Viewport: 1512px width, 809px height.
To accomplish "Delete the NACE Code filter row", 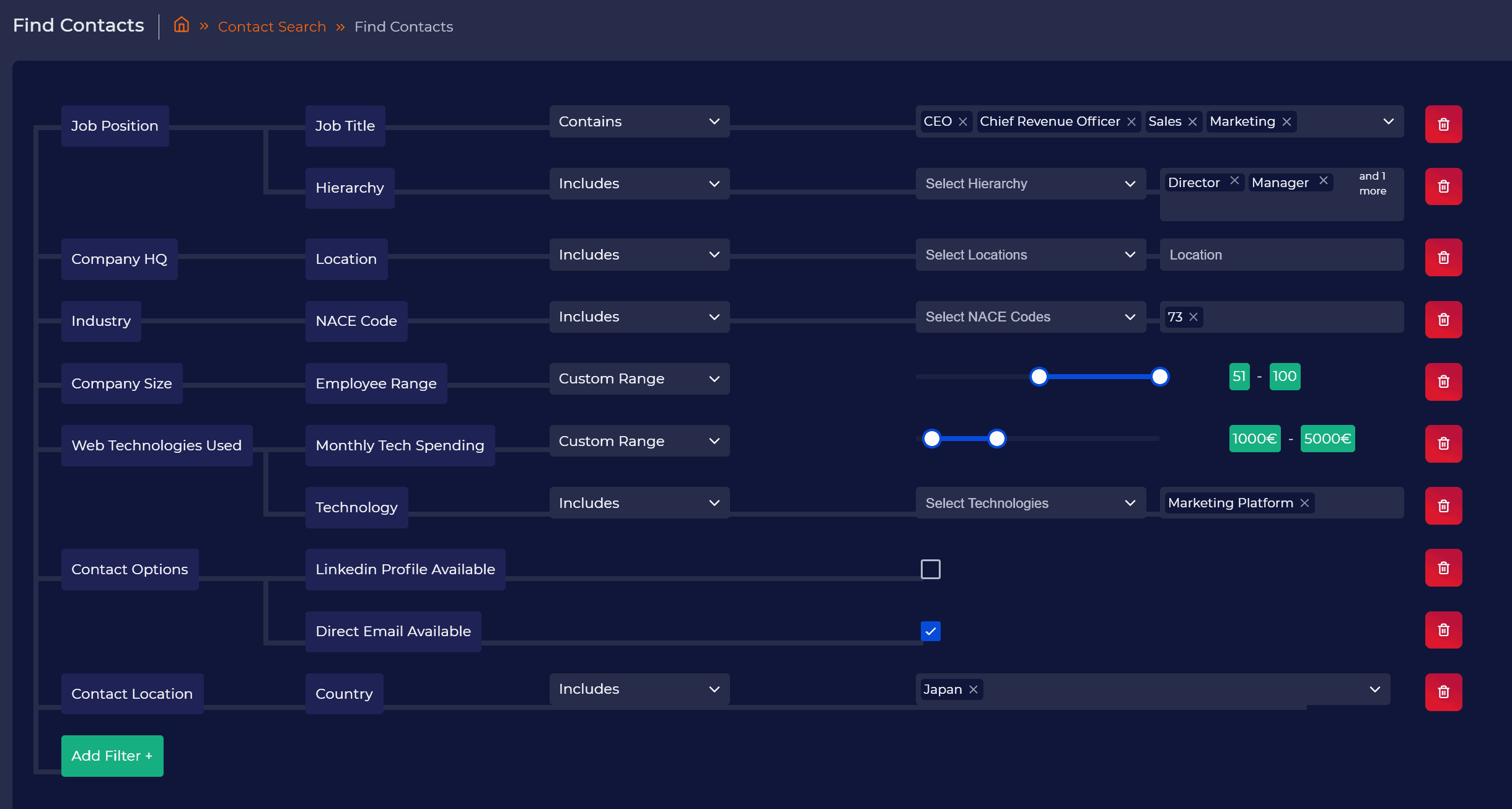I will [1443, 320].
